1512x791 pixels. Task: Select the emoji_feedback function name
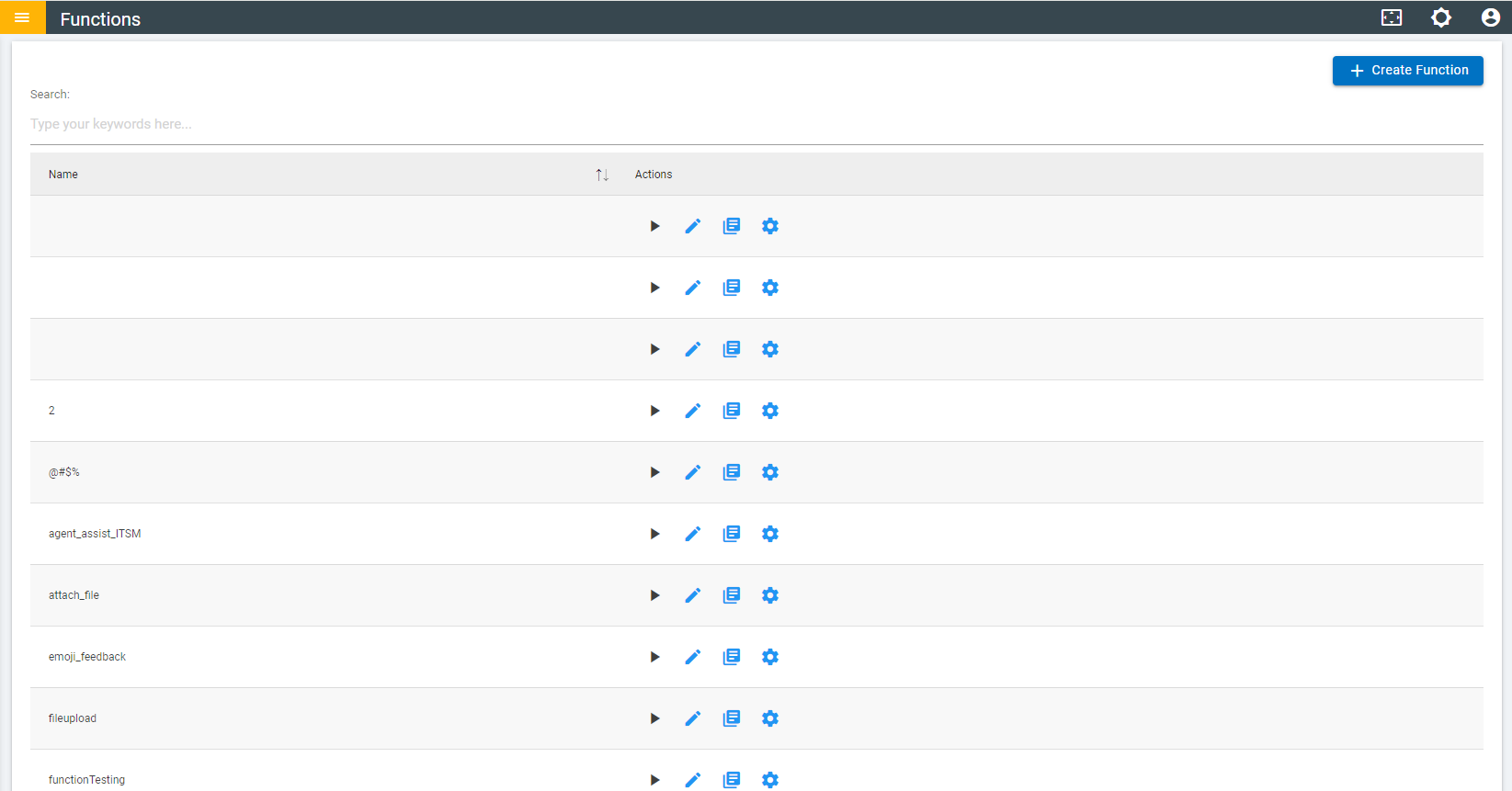tap(87, 657)
